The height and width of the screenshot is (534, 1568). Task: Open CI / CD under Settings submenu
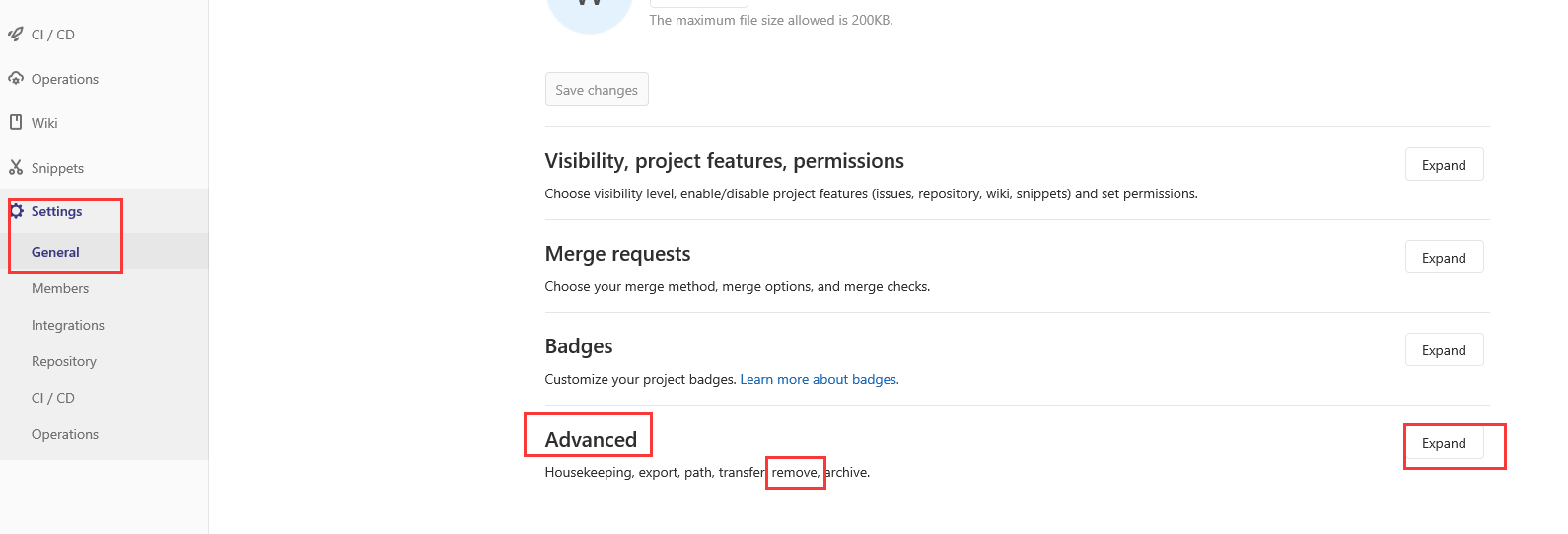(53, 398)
